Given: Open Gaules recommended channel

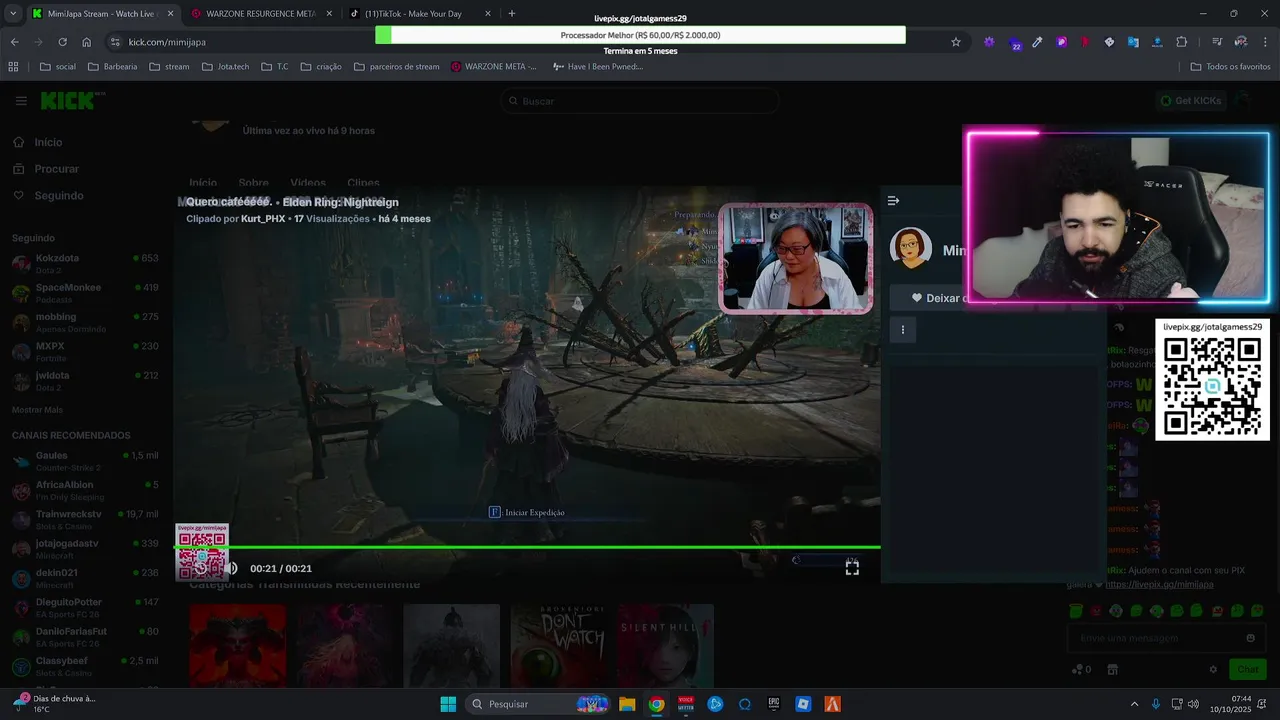Looking at the screenshot, I should [85, 461].
